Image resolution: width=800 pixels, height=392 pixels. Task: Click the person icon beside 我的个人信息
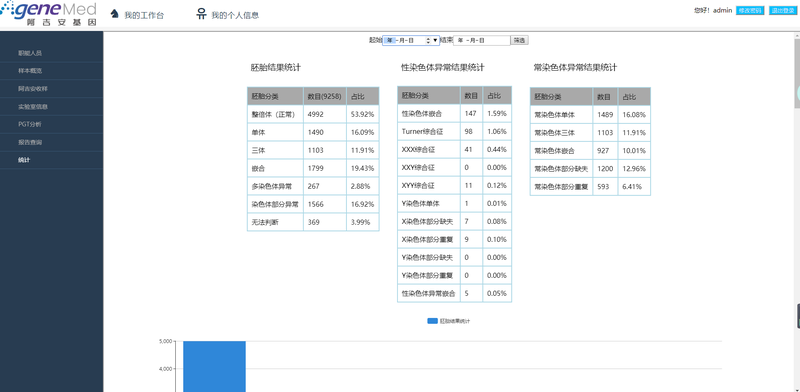click(201, 14)
